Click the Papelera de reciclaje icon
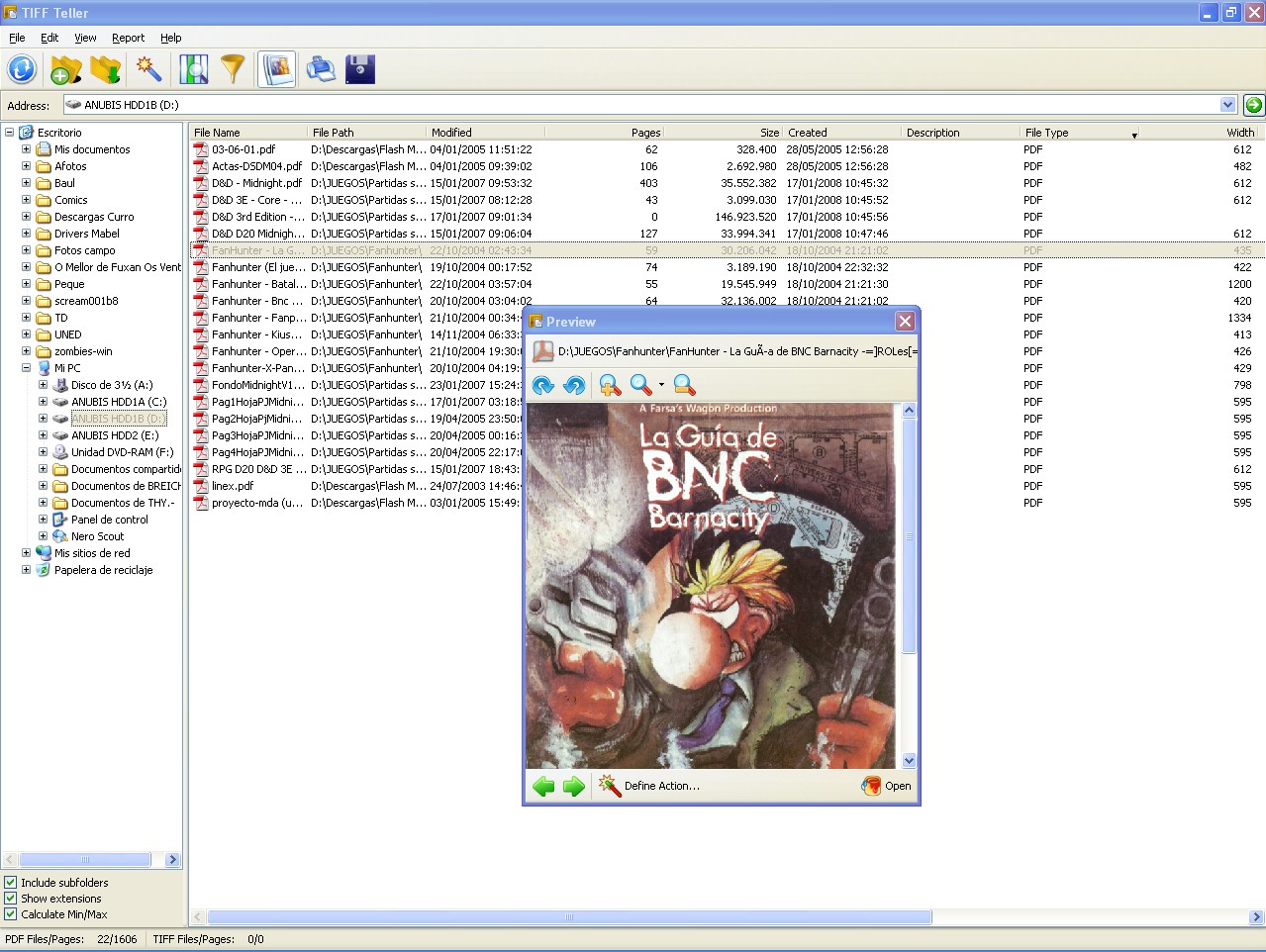 pos(44,570)
